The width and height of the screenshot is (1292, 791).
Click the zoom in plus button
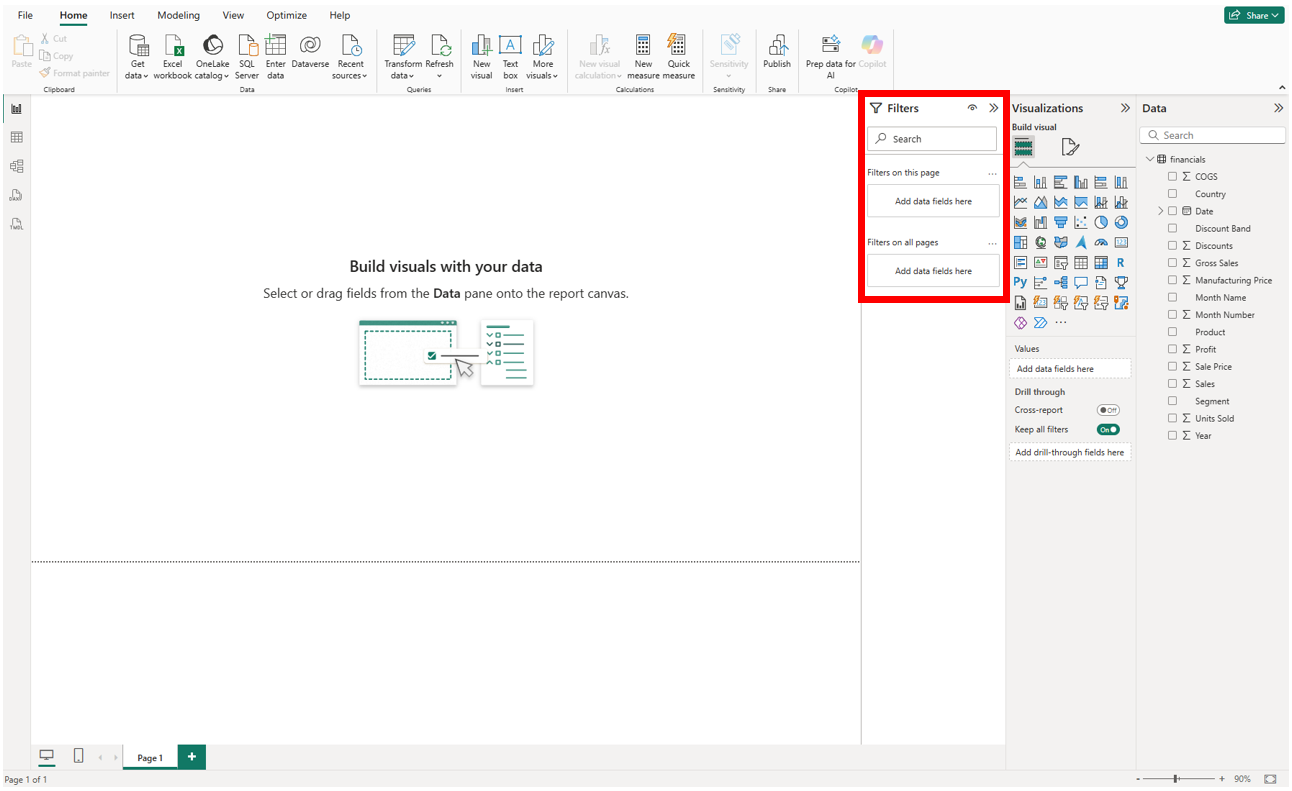coord(1222,778)
